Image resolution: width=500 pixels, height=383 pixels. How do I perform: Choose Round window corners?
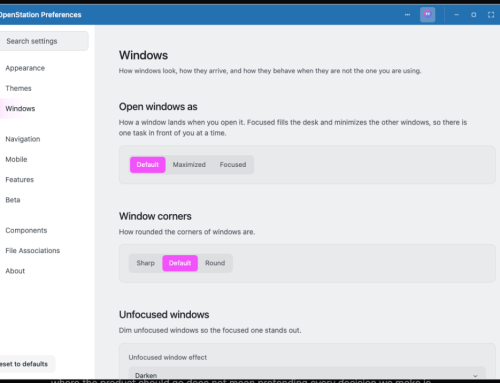215,263
